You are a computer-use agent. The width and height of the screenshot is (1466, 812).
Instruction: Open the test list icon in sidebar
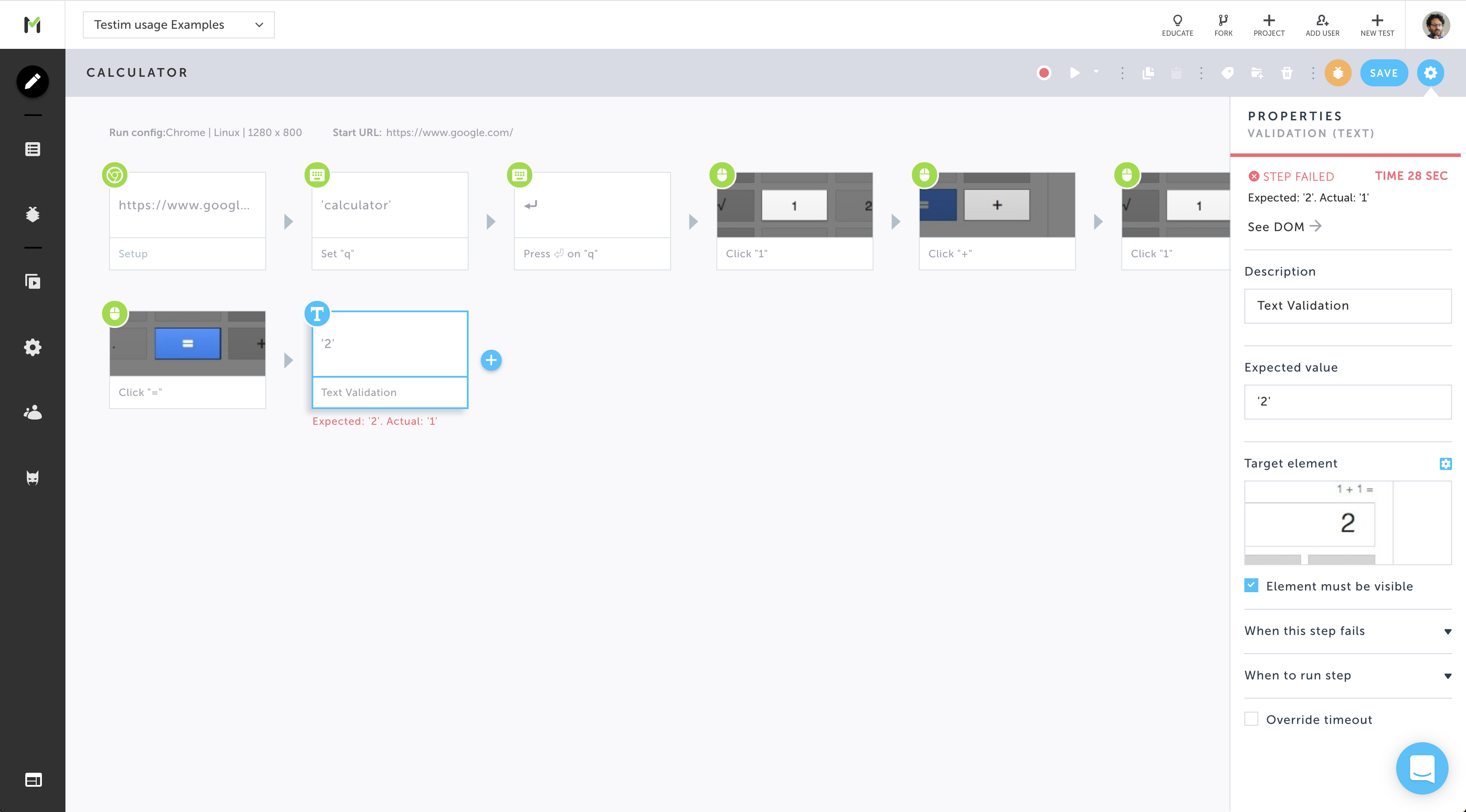pyautogui.click(x=32, y=149)
